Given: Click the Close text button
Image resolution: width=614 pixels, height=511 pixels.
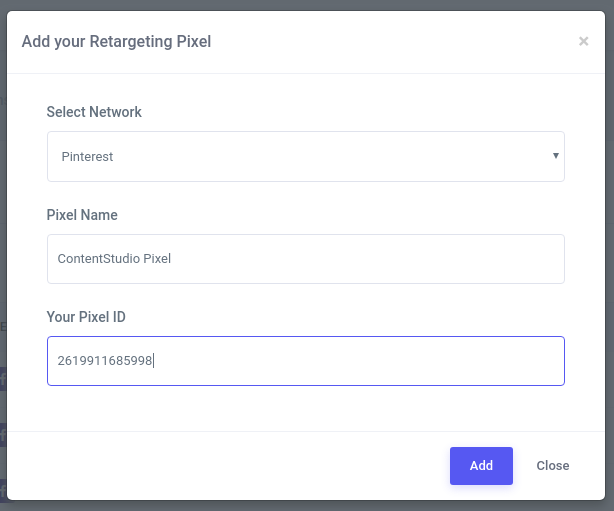Looking at the screenshot, I should coord(552,466).
